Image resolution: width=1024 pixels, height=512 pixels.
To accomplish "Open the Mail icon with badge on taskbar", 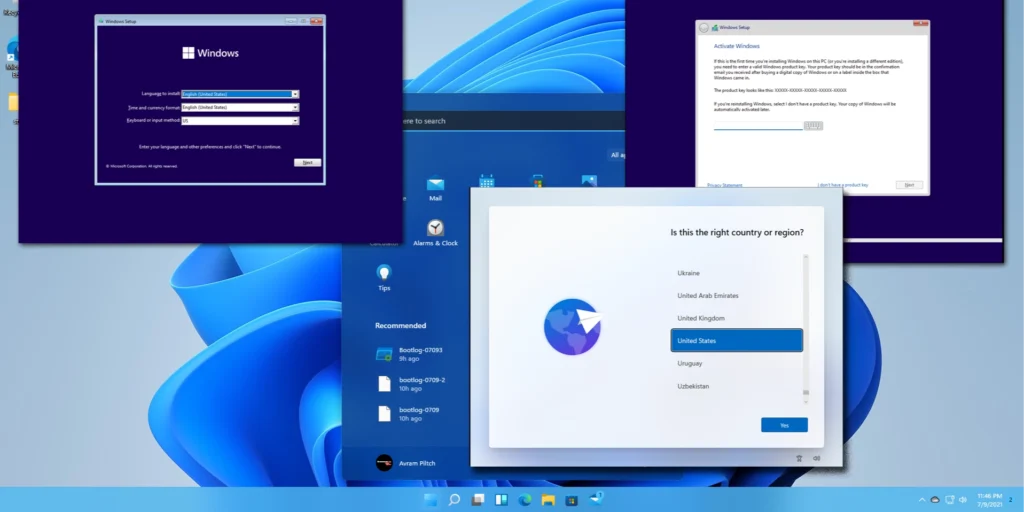I will [596, 500].
